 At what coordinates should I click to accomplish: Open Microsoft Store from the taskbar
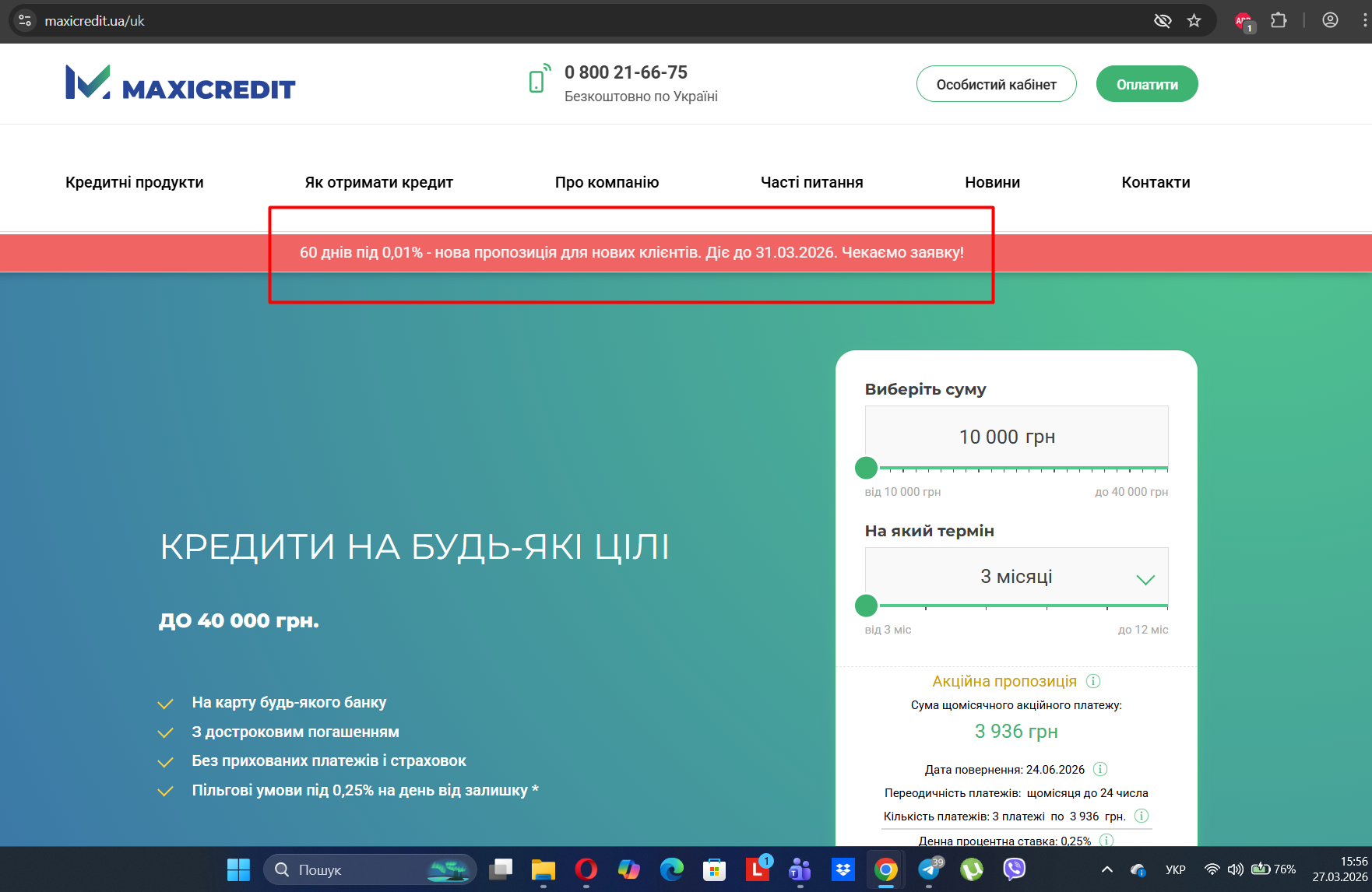click(x=715, y=869)
